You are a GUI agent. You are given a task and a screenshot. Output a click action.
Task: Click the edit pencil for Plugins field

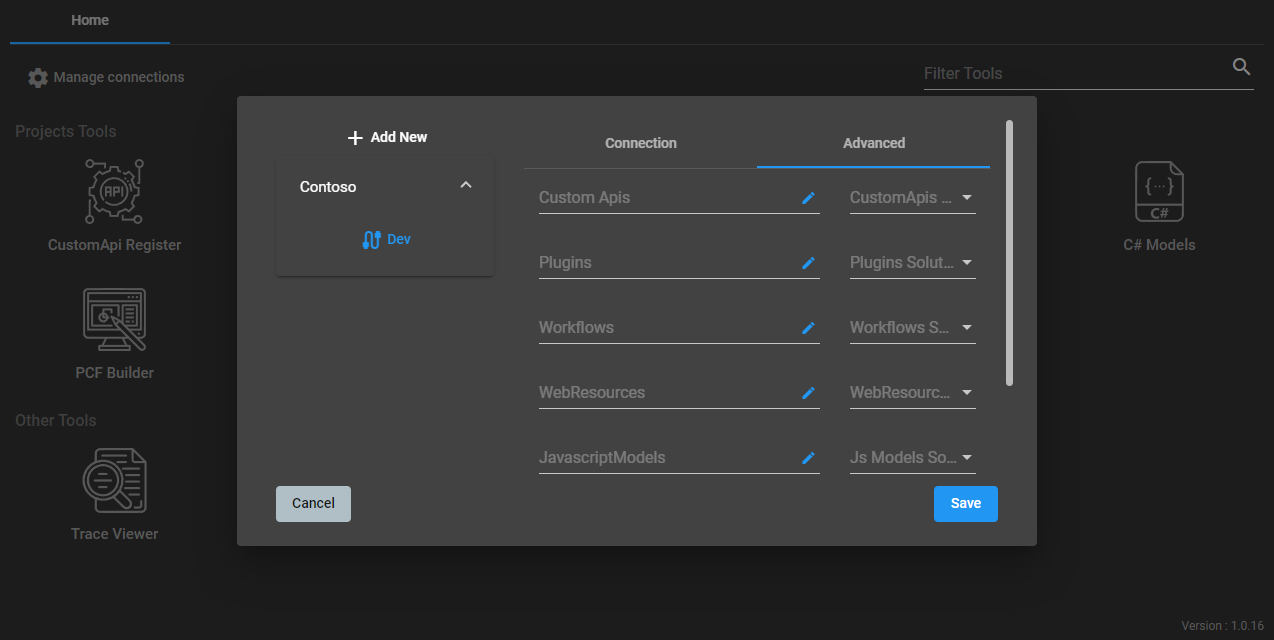pos(808,263)
